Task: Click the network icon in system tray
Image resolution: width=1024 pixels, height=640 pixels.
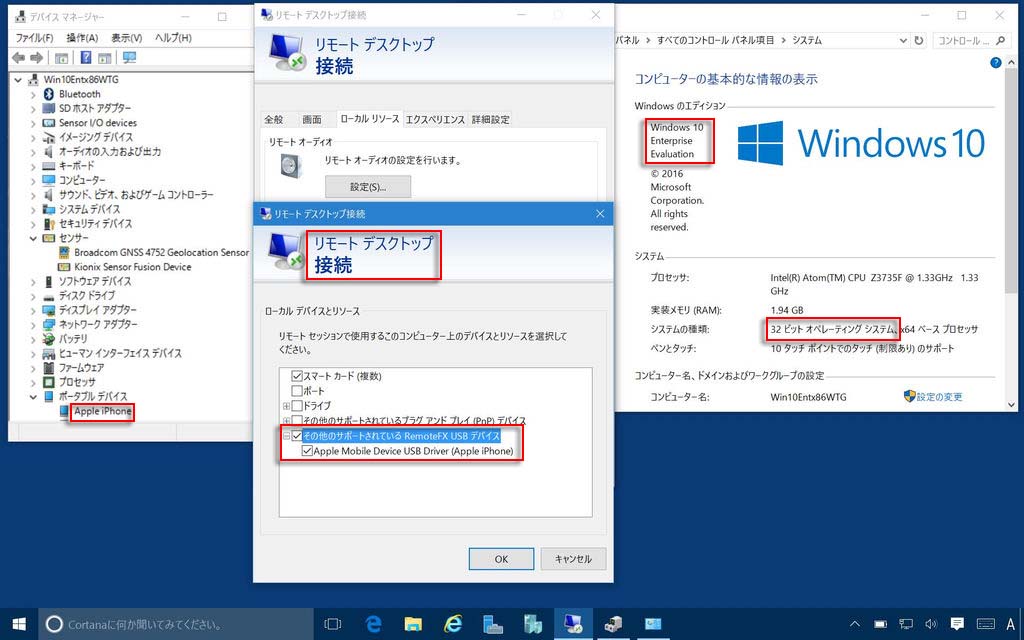Action: coord(906,624)
